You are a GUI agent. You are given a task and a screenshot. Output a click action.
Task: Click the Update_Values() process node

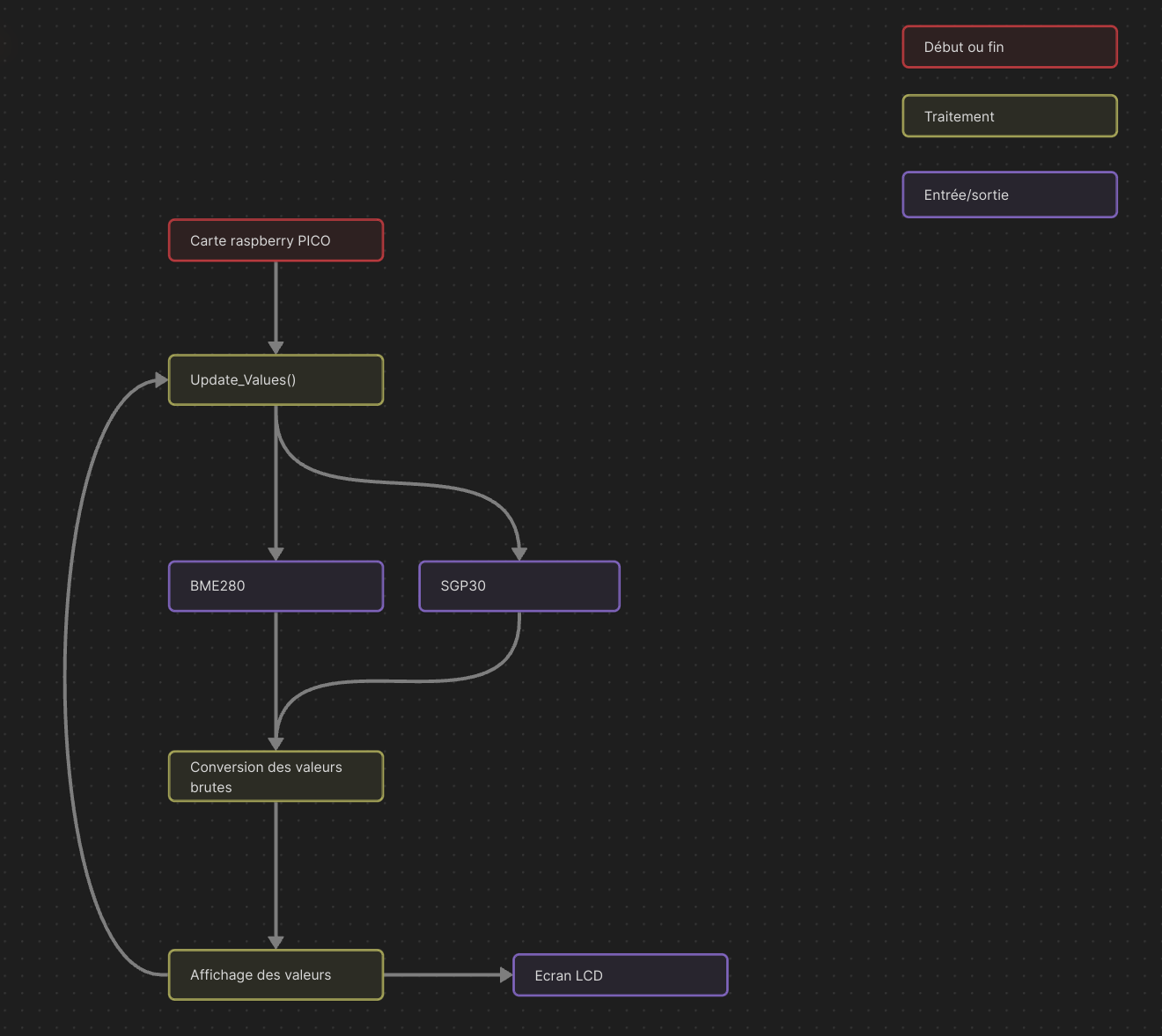(x=276, y=380)
